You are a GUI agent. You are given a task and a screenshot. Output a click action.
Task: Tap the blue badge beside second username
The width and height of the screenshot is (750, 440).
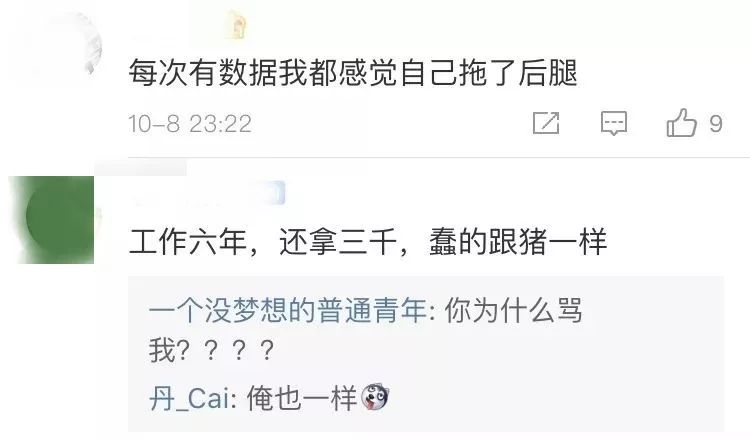tap(276, 193)
